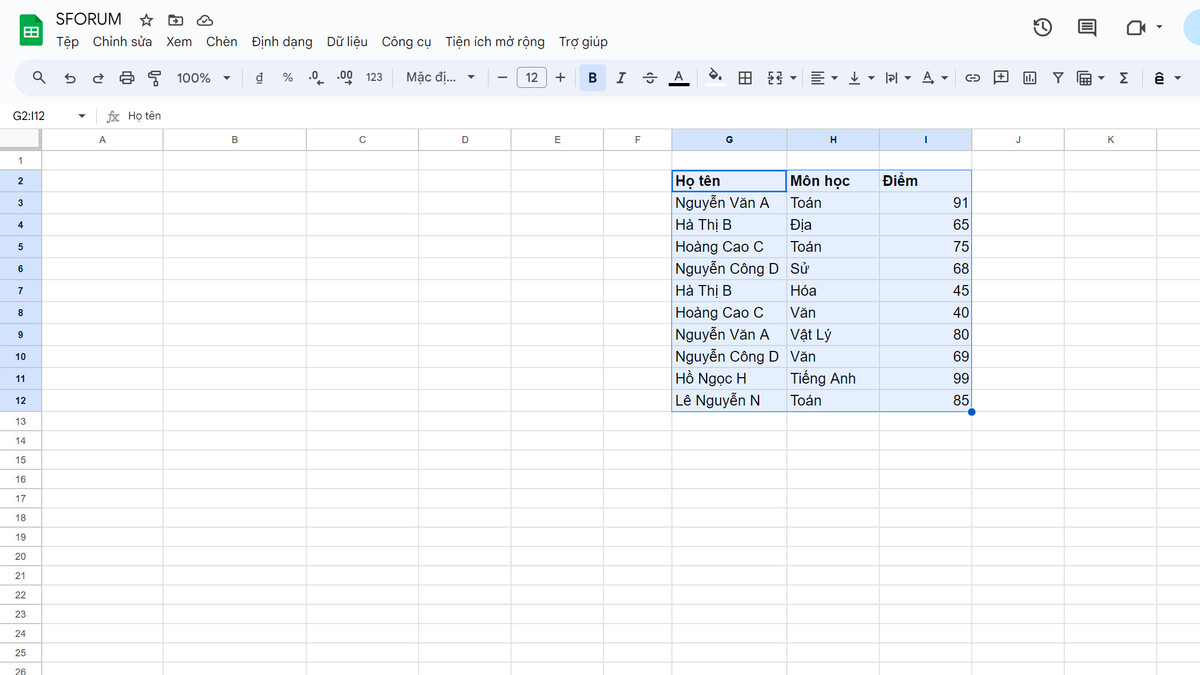Open the Chỉnh sửa menu
The height and width of the screenshot is (675, 1200).
coord(122,42)
